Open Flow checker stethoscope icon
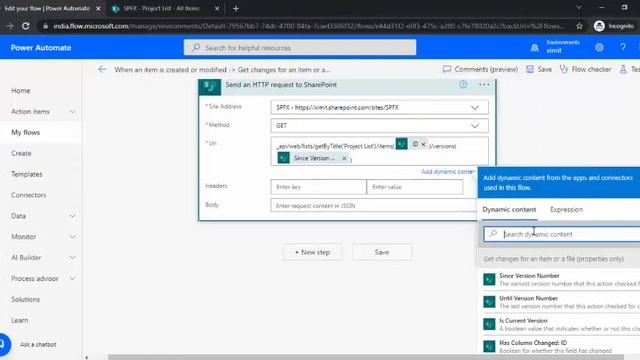640x360 pixels. [x=564, y=69]
